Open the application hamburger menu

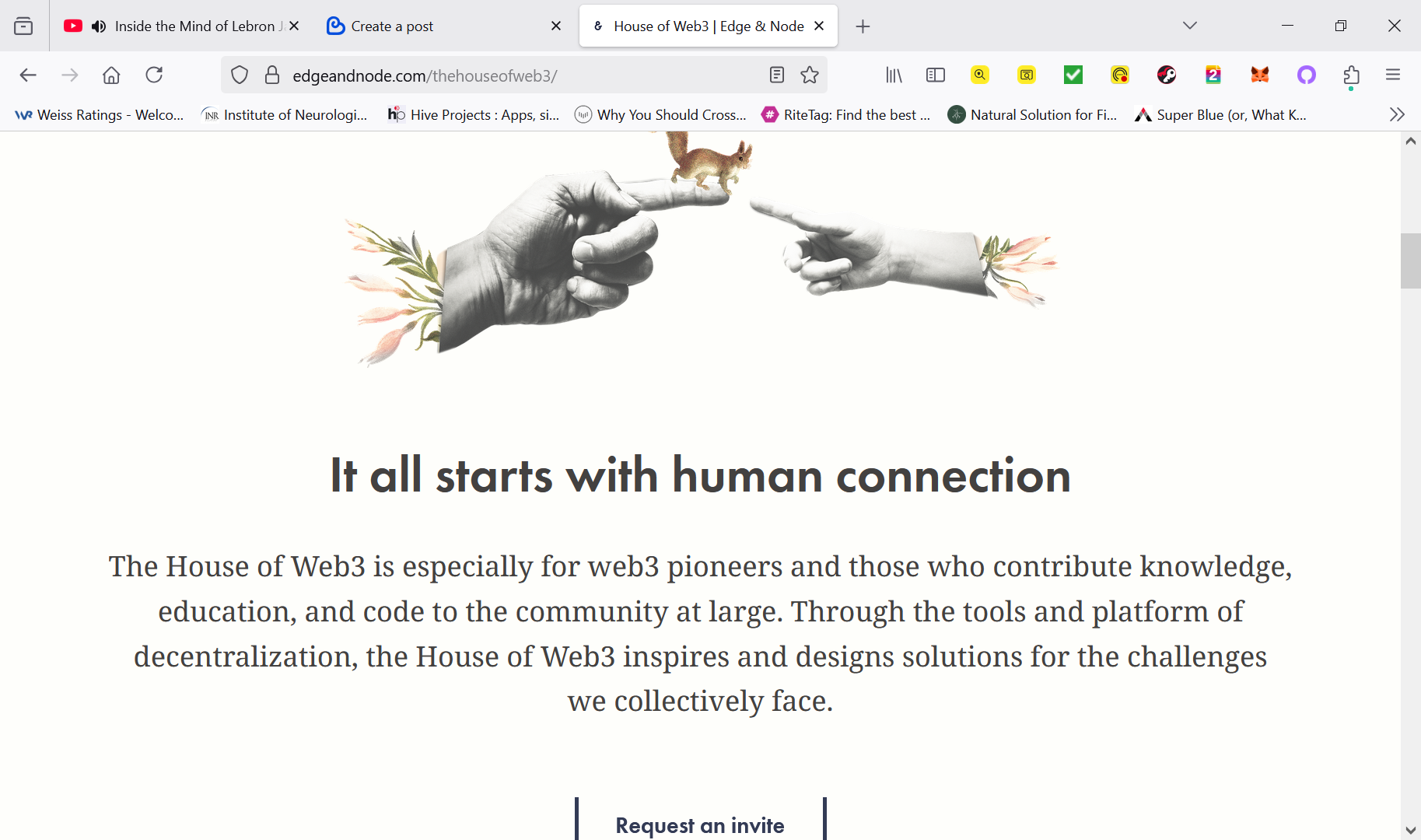point(1393,75)
